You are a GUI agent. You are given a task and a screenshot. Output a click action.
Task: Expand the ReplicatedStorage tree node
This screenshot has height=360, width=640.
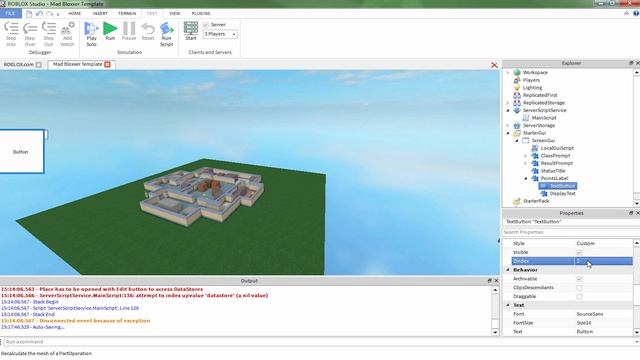pyautogui.click(x=508, y=103)
